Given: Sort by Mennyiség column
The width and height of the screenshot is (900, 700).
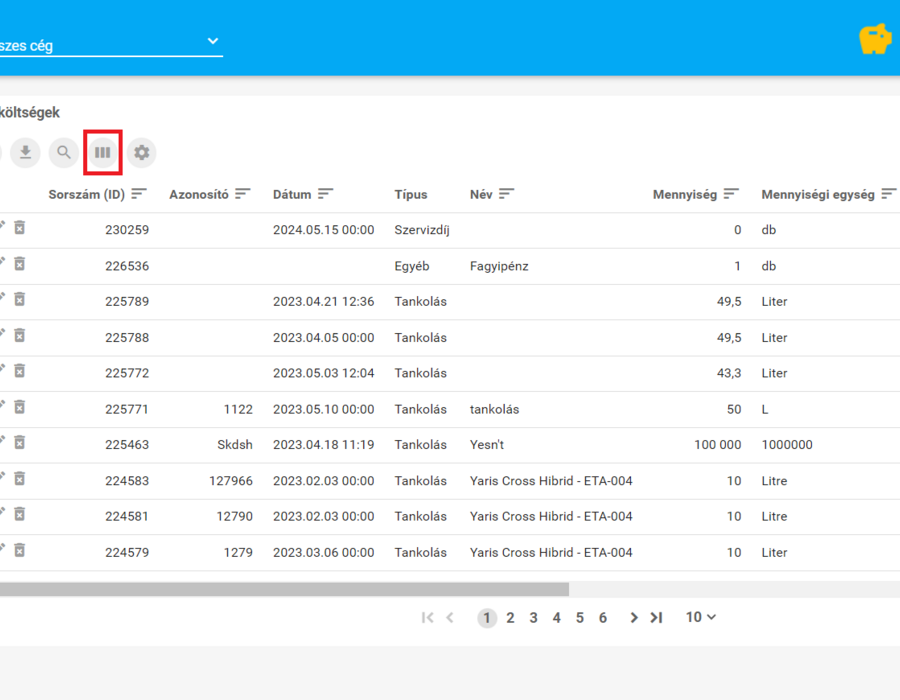Looking at the screenshot, I should point(731,194).
